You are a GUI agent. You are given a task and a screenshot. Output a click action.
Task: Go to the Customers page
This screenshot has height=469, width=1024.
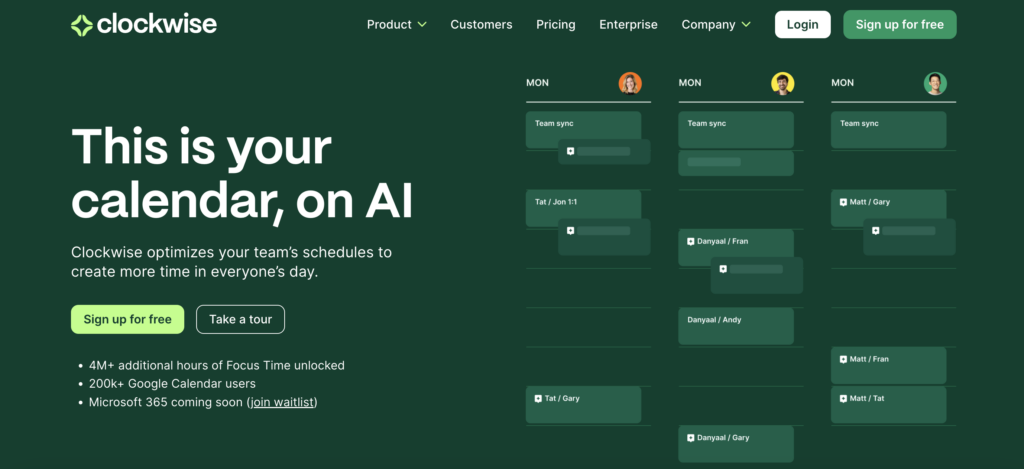pos(481,25)
